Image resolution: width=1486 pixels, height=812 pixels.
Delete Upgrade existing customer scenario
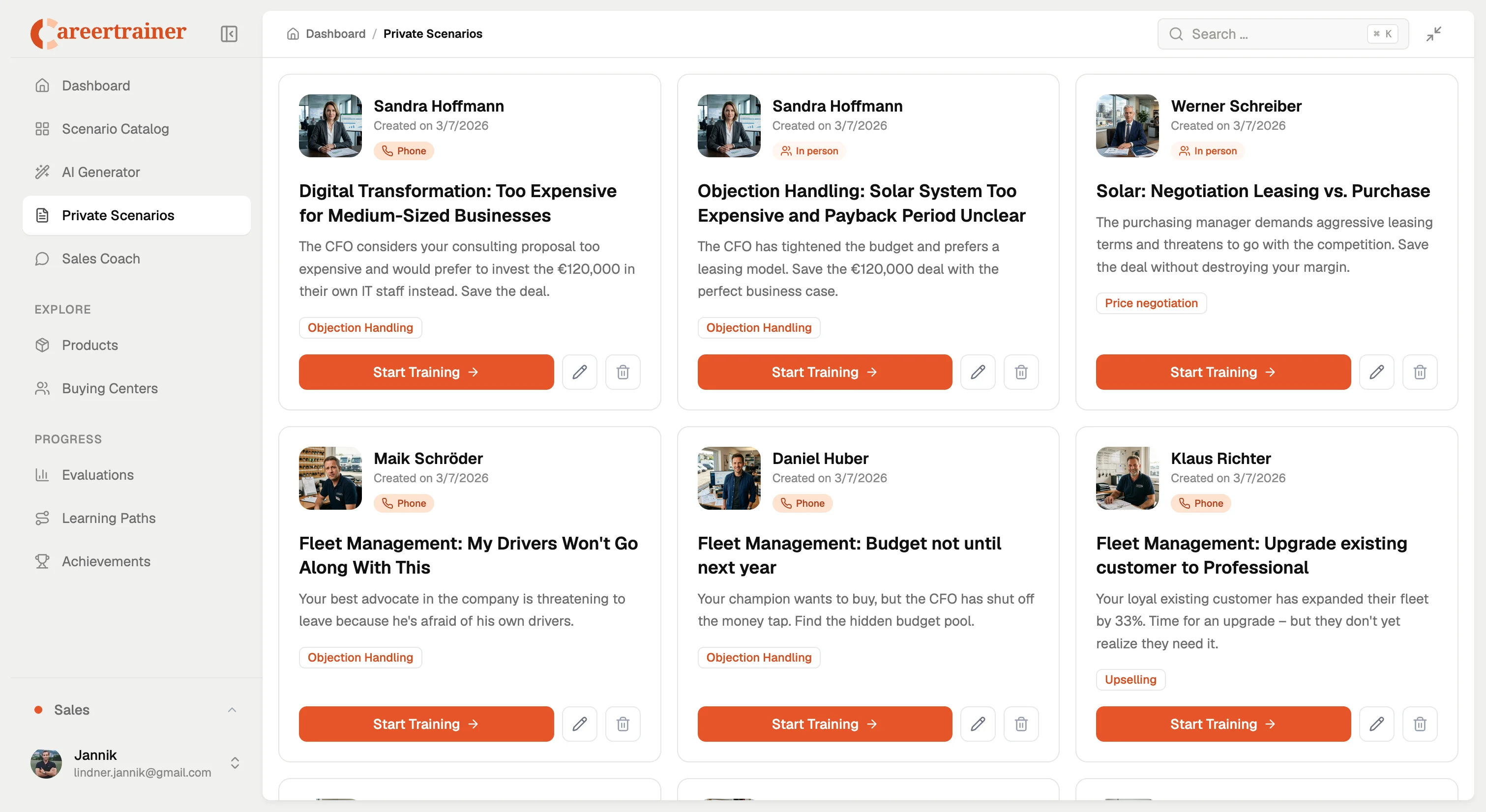(x=1420, y=724)
